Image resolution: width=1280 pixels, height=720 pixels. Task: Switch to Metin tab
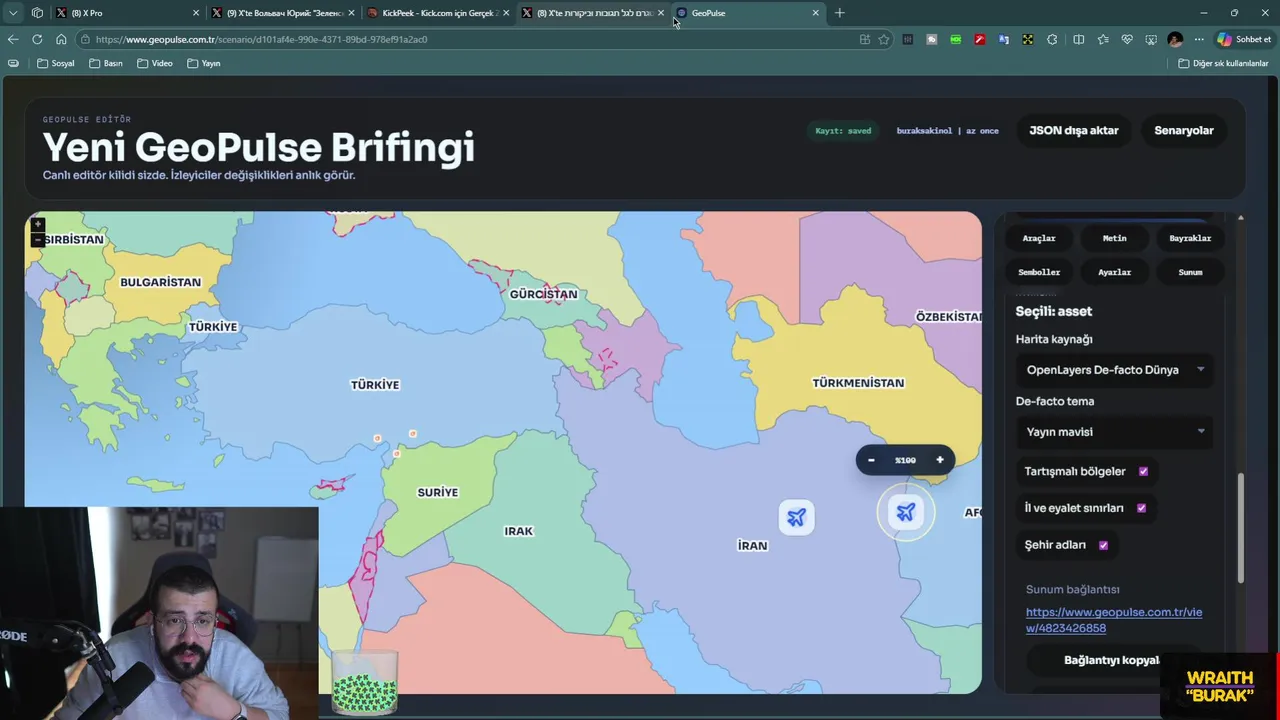[1114, 238]
